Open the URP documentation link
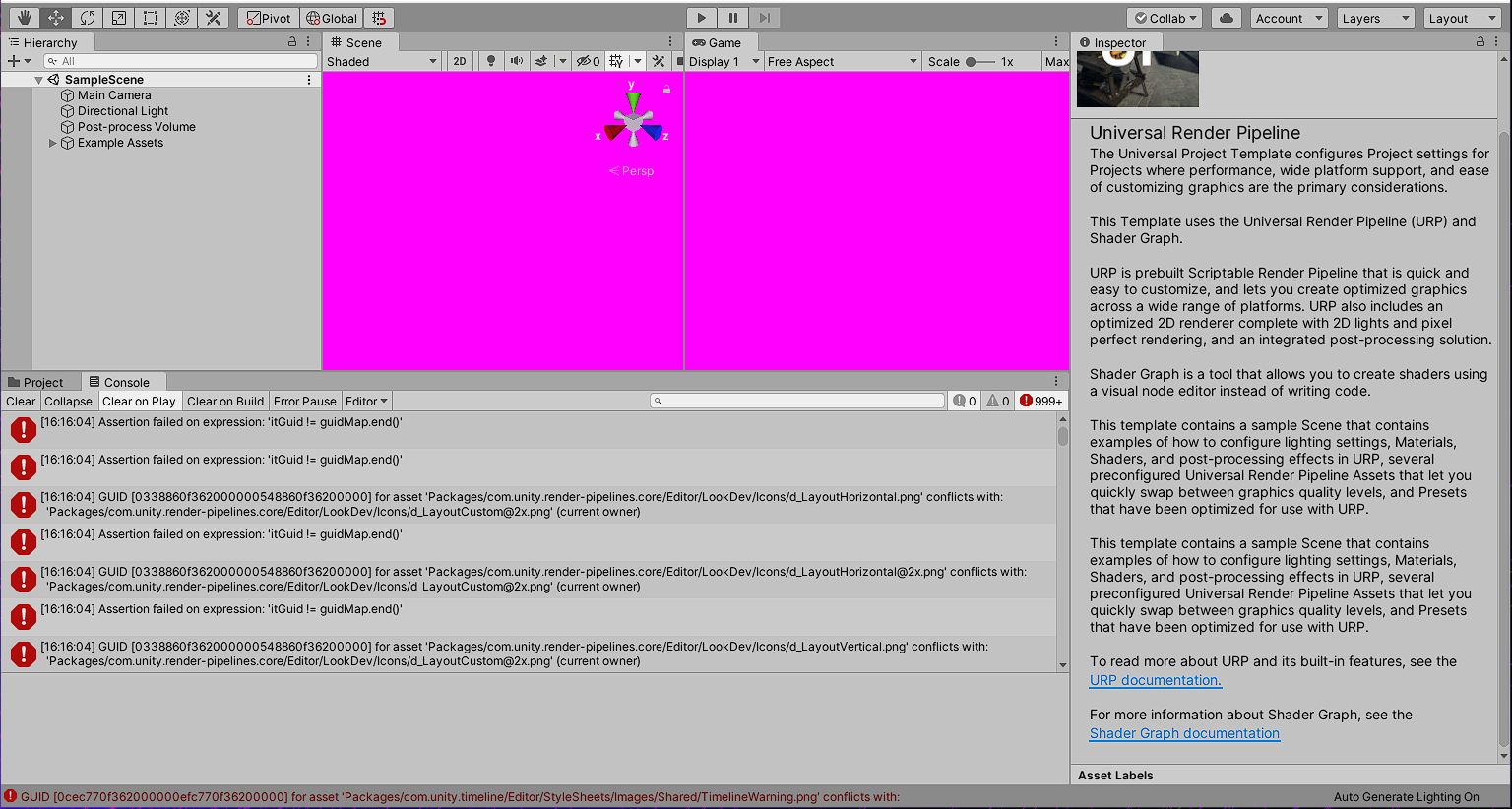The height and width of the screenshot is (809, 1512). click(1155, 680)
